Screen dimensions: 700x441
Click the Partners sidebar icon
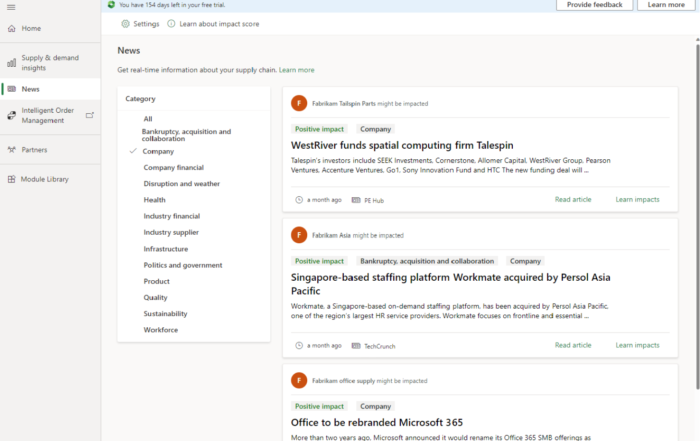12,150
